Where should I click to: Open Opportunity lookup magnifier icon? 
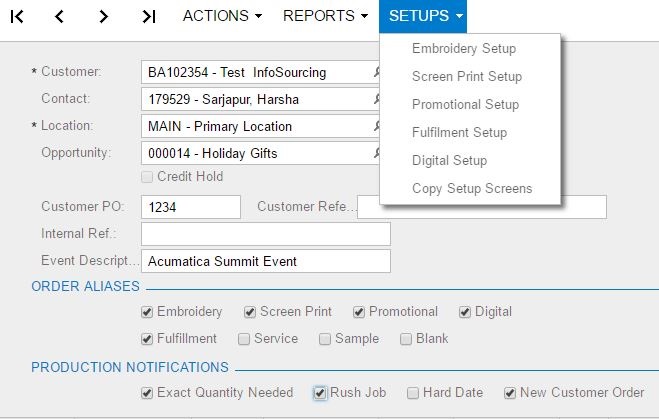coord(377,153)
